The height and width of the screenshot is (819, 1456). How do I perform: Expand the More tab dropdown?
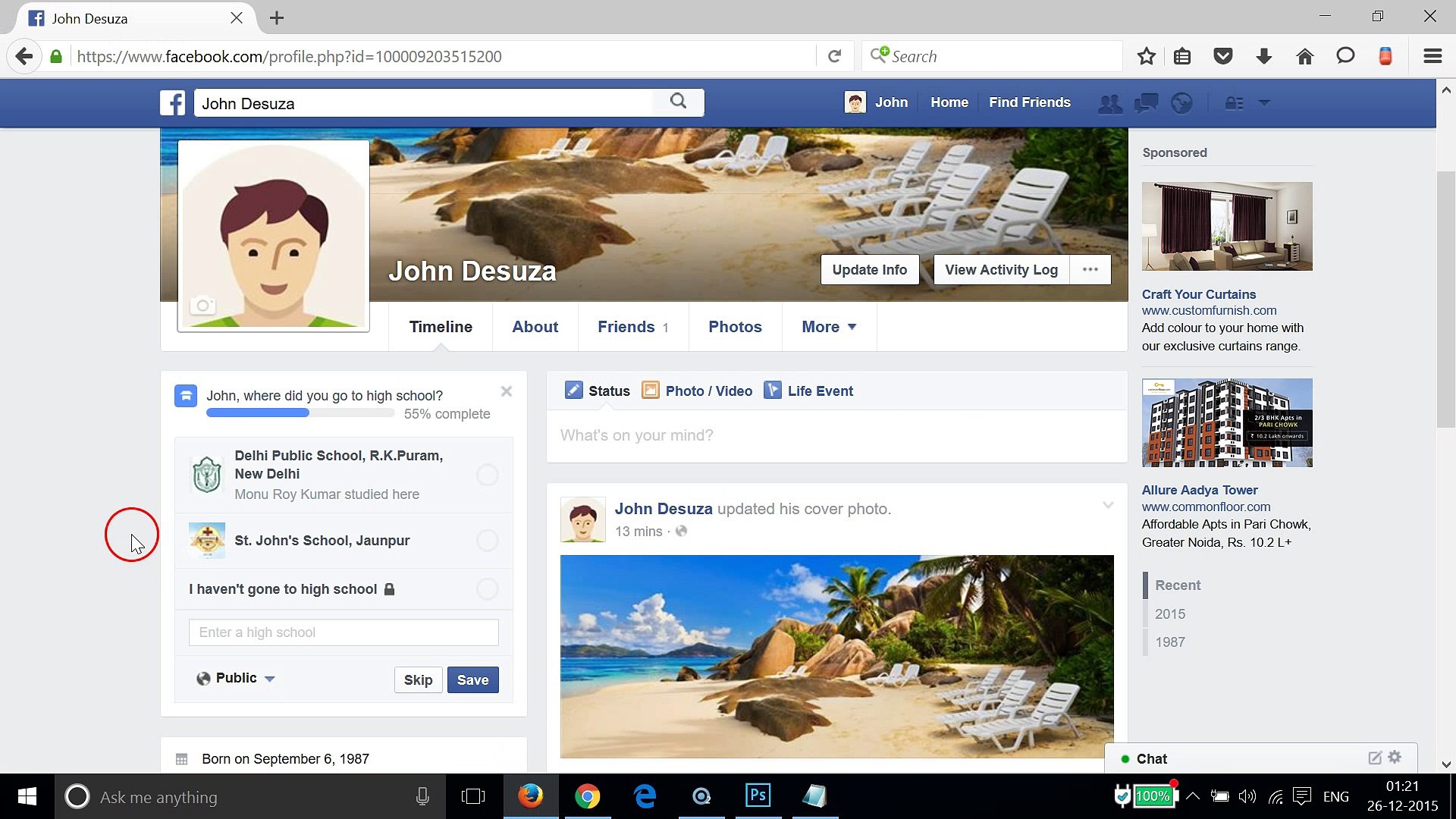pyautogui.click(x=828, y=327)
